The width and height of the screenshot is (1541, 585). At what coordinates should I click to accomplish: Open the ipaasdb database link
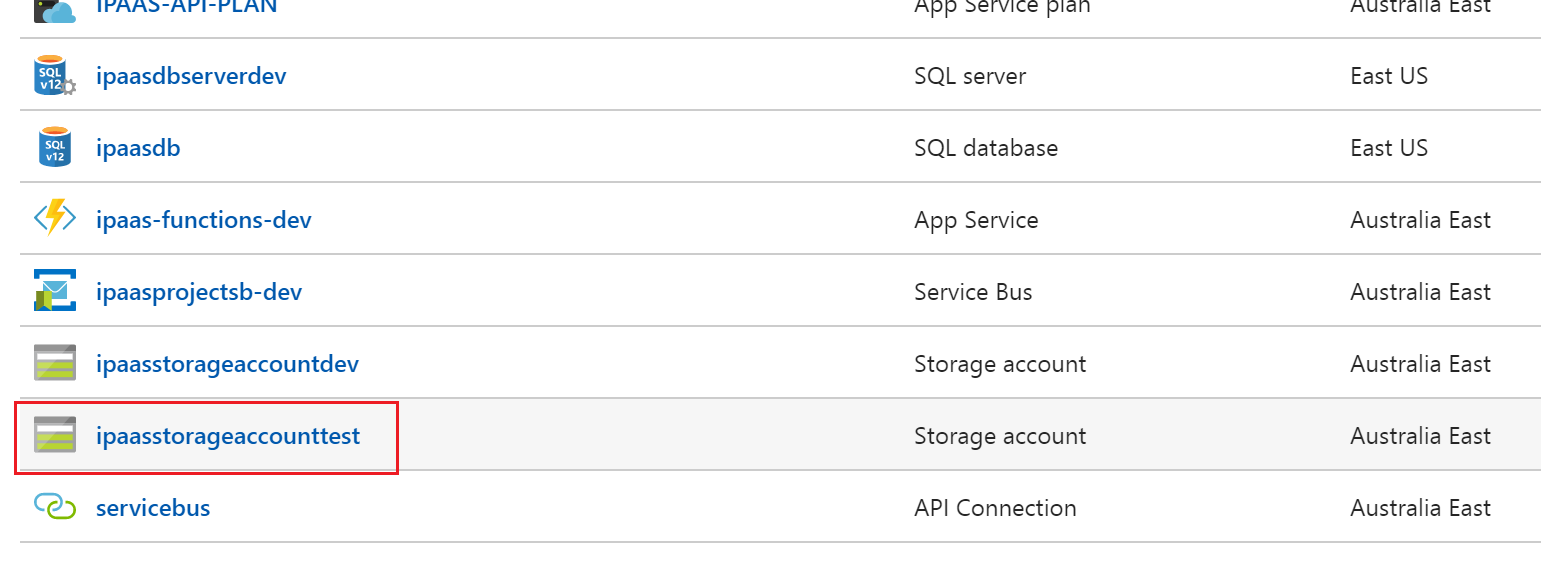[138, 148]
